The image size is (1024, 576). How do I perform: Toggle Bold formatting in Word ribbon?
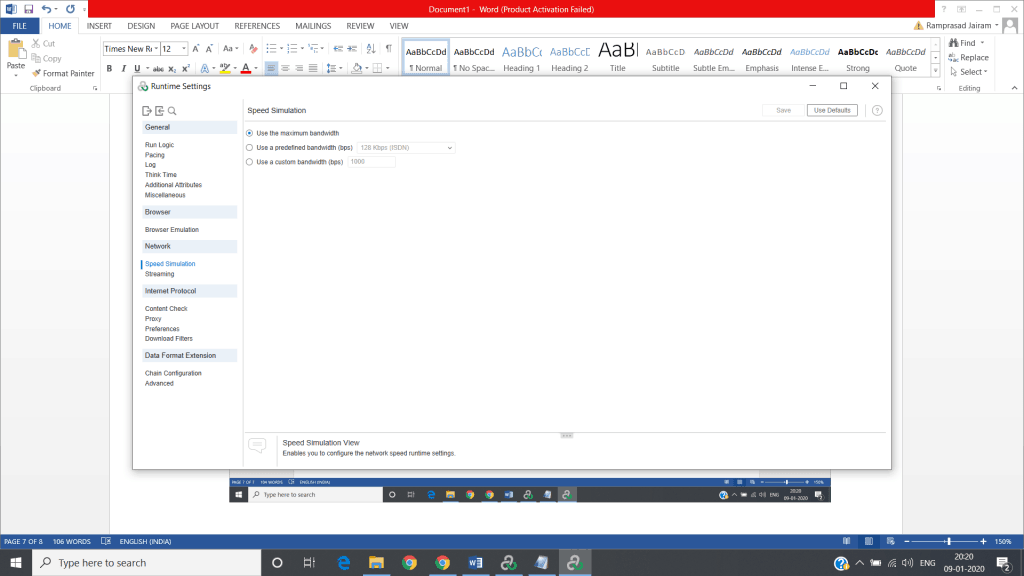pos(109,69)
